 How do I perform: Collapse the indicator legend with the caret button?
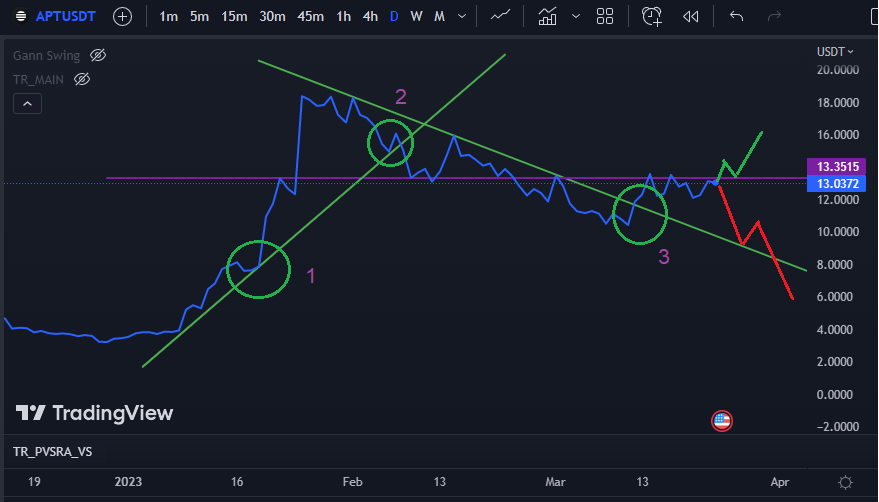pyautogui.click(x=27, y=104)
